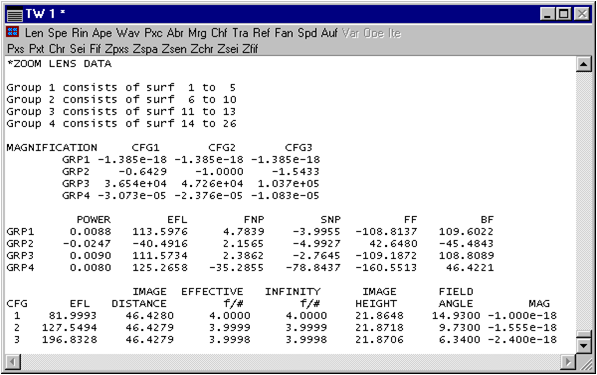Select the Spe command
The width and height of the screenshot is (597, 375).
point(57,33)
